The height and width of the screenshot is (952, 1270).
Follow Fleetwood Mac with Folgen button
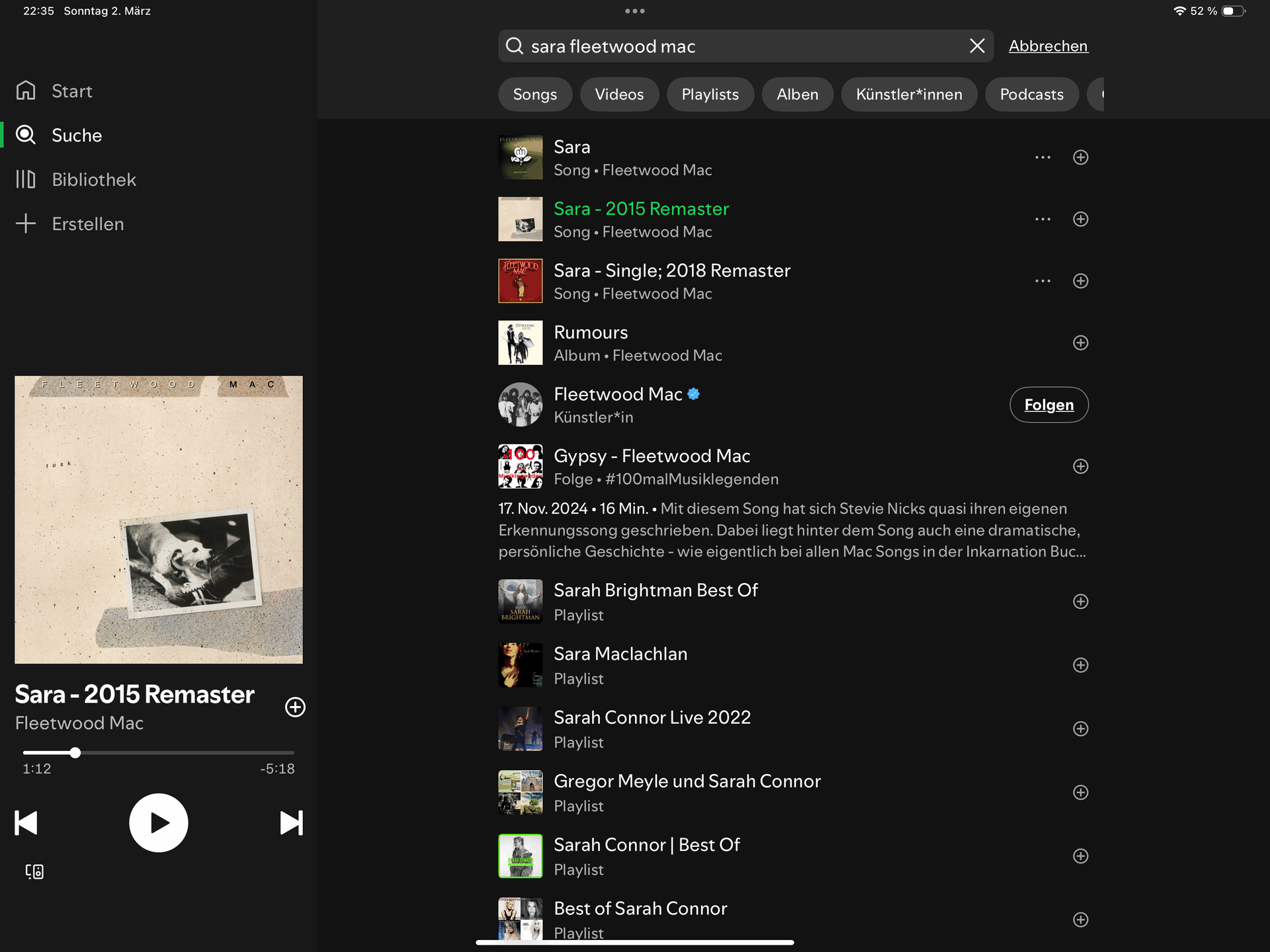(x=1048, y=405)
